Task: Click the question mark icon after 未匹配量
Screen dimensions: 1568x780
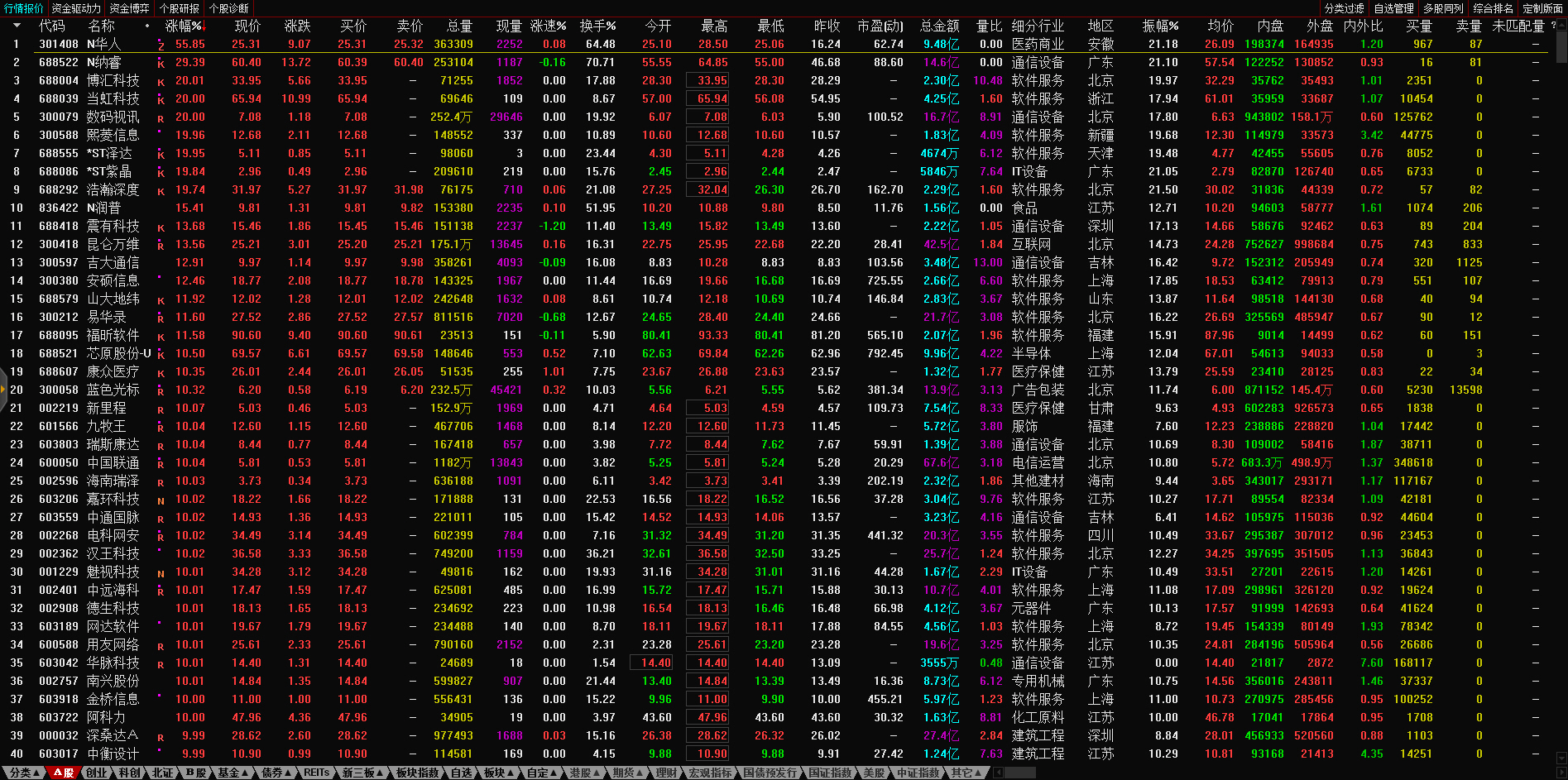Action: coord(1553,26)
